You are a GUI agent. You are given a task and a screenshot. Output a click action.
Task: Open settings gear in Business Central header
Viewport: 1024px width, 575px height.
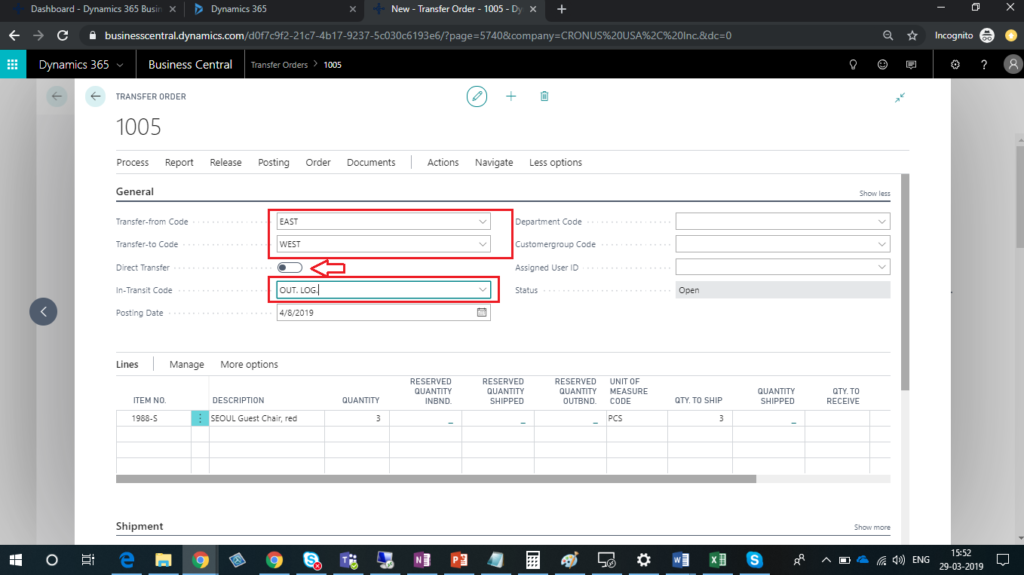956,65
